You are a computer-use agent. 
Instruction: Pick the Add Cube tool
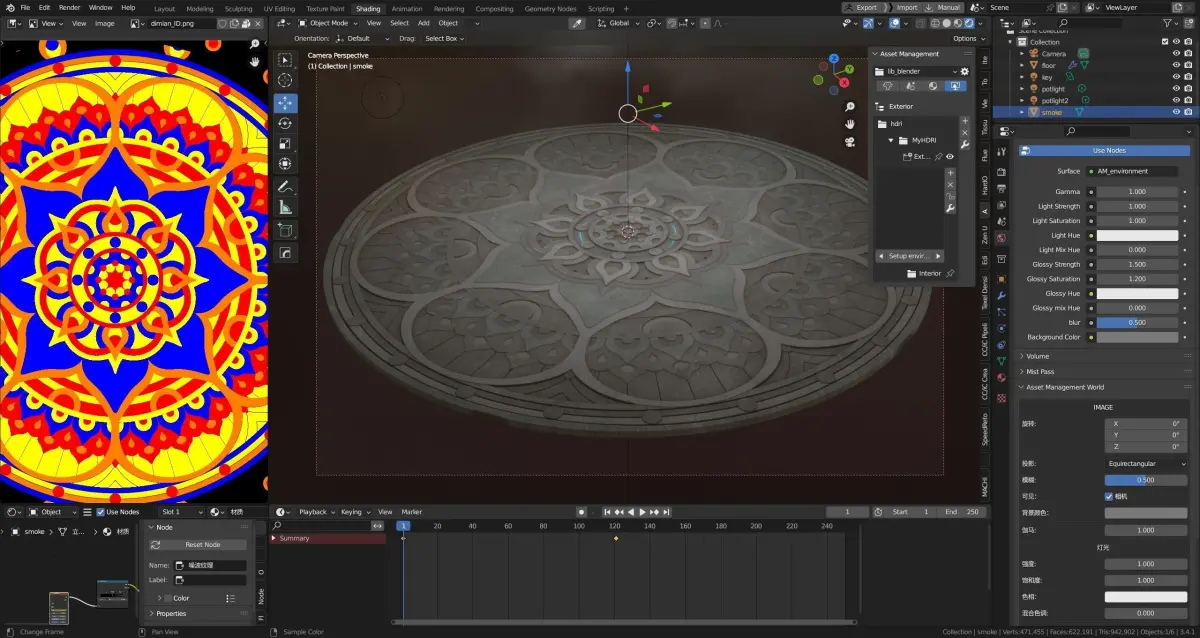point(285,230)
